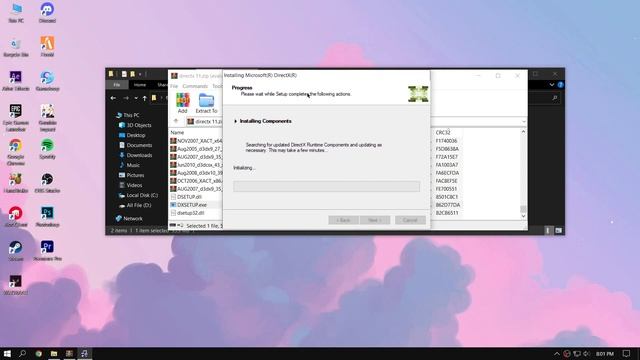
Task: Click the taskbar clock
Action: (604, 353)
